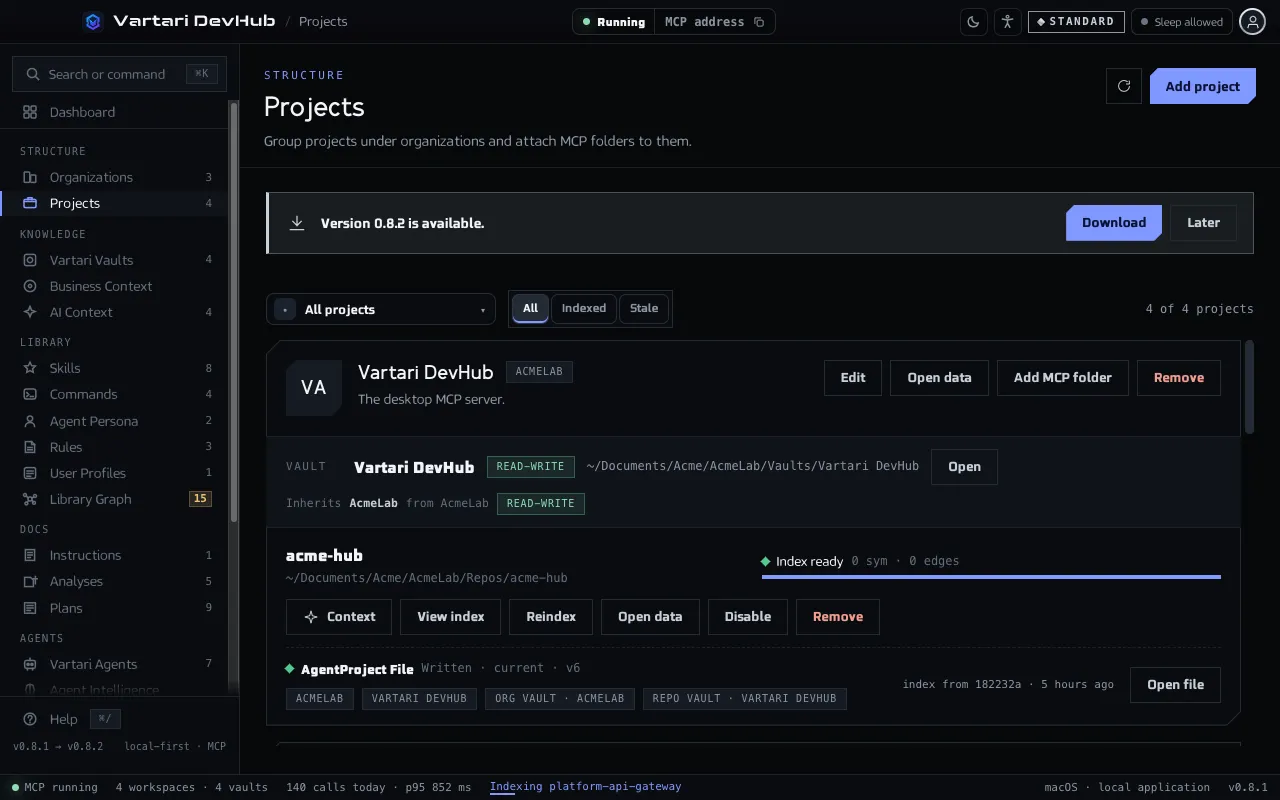The height and width of the screenshot is (800, 1280).
Task: Open User Profiles
Action: pos(115,473)
